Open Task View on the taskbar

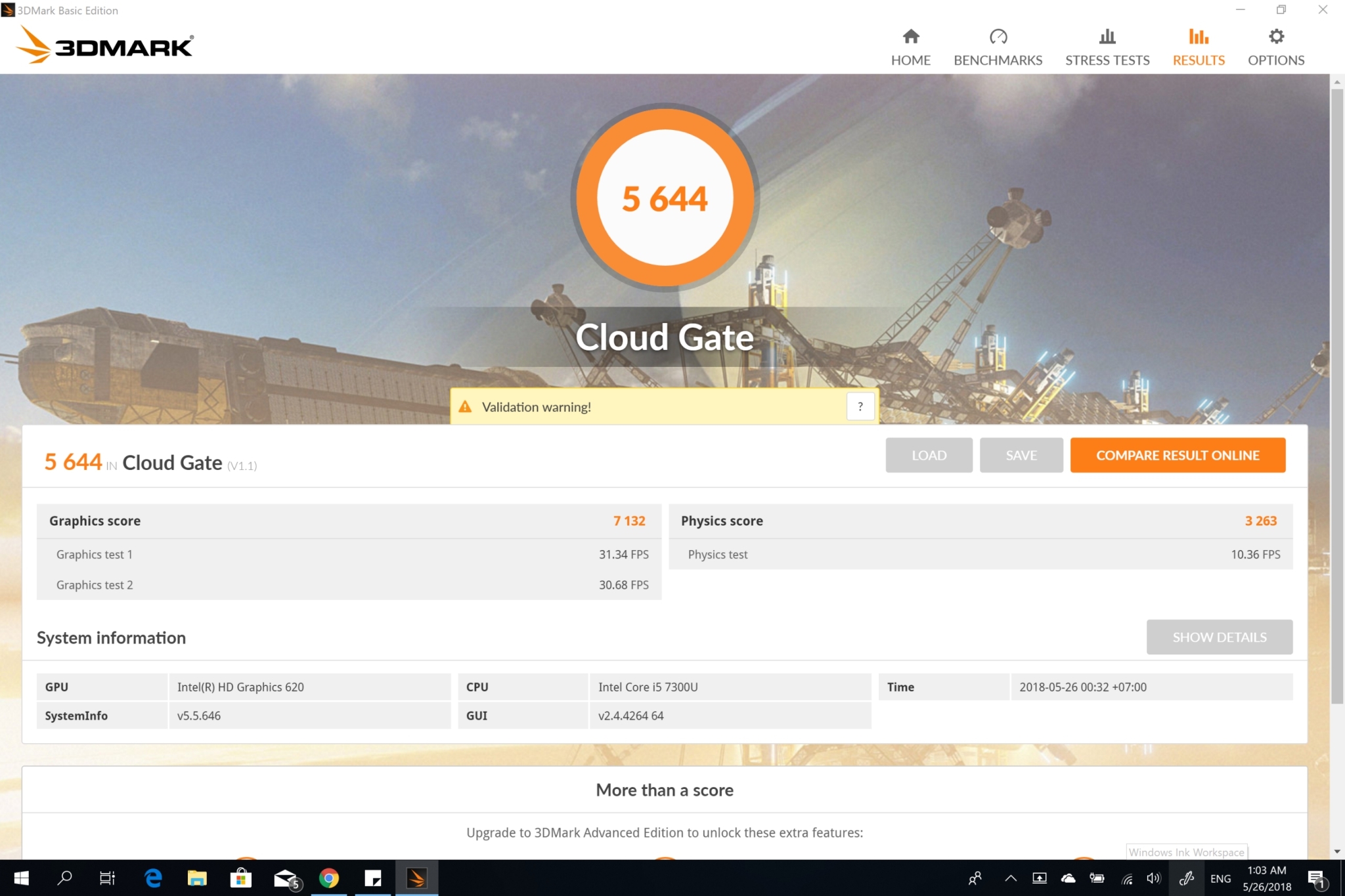107,878
